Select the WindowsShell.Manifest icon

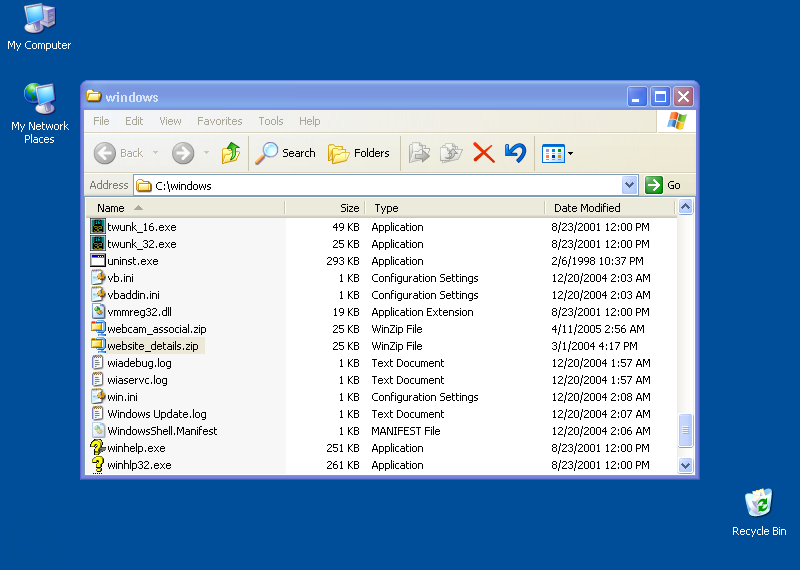[x=98, y=431]
